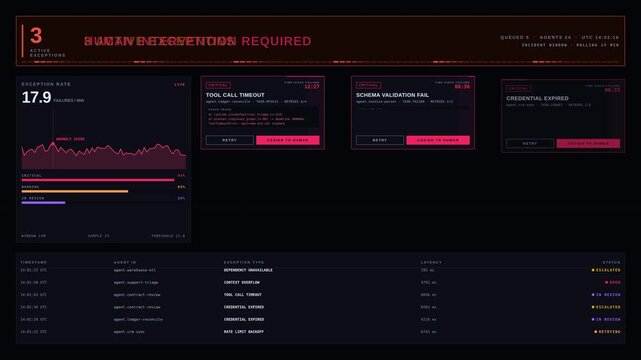Image resolution: width=641 pixels, height=360 pixels.
Task: Click the Exception Rate panel heading
Action: (46, 84)
